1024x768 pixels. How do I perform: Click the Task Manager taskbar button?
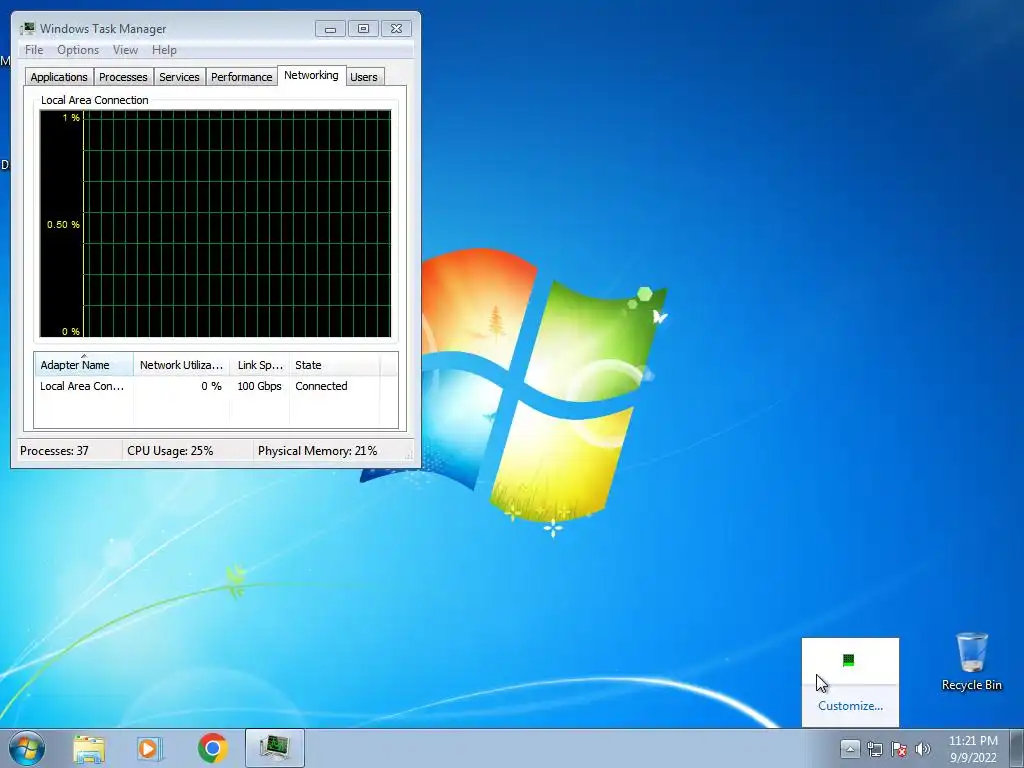point(275,748)
